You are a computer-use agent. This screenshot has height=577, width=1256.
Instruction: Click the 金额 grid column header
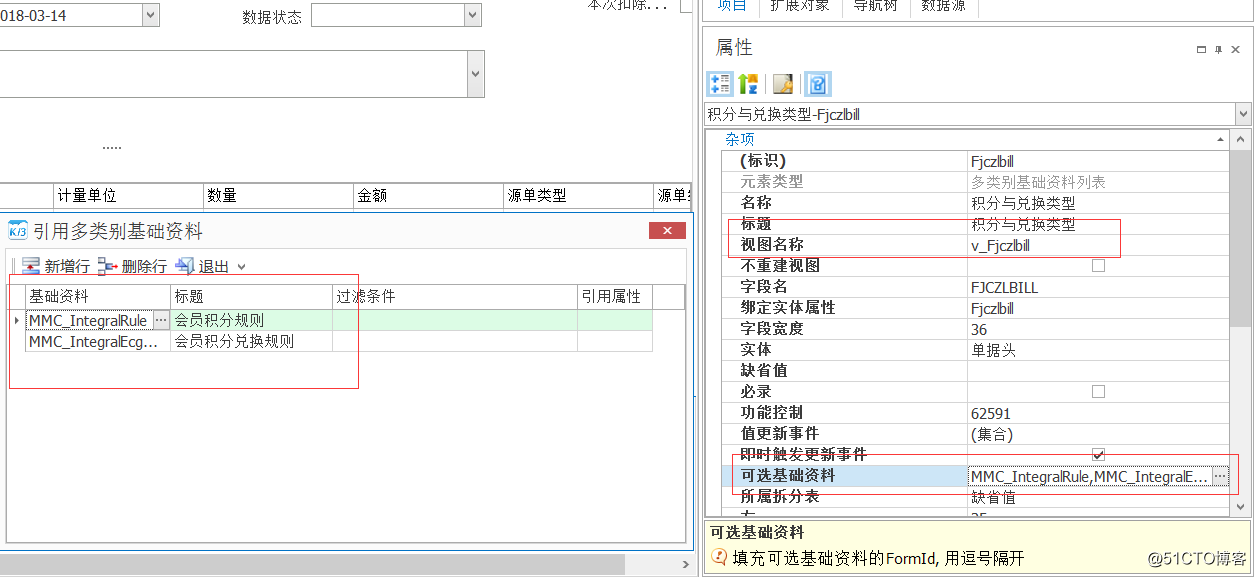click(x=429, y=195)
